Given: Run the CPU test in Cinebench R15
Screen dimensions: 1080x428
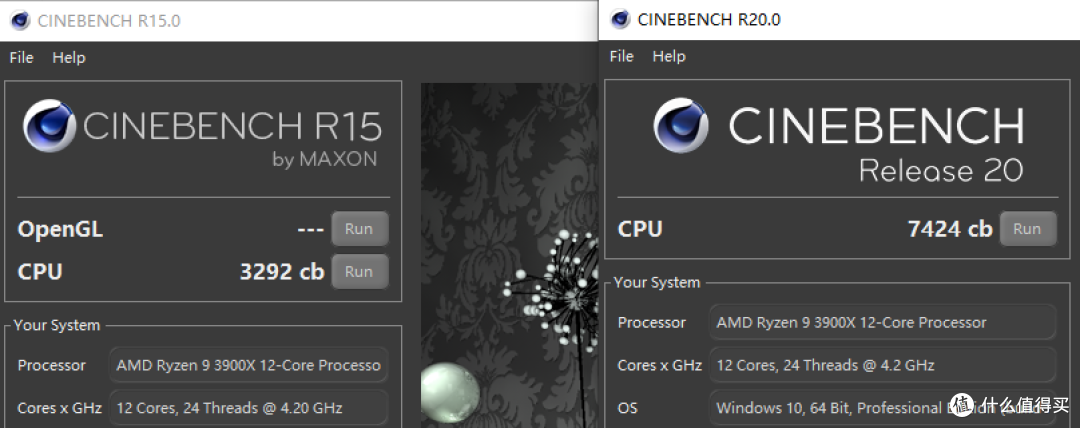Looking at the screenshot, I should coord(360,272).
